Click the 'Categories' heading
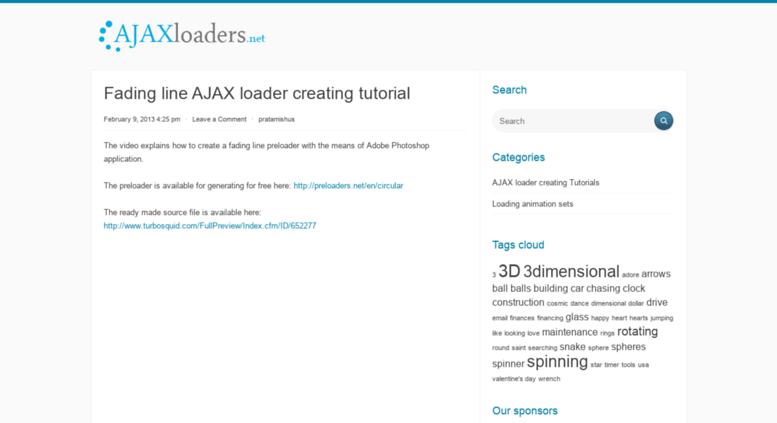777x423 pixels. (518, 157)
